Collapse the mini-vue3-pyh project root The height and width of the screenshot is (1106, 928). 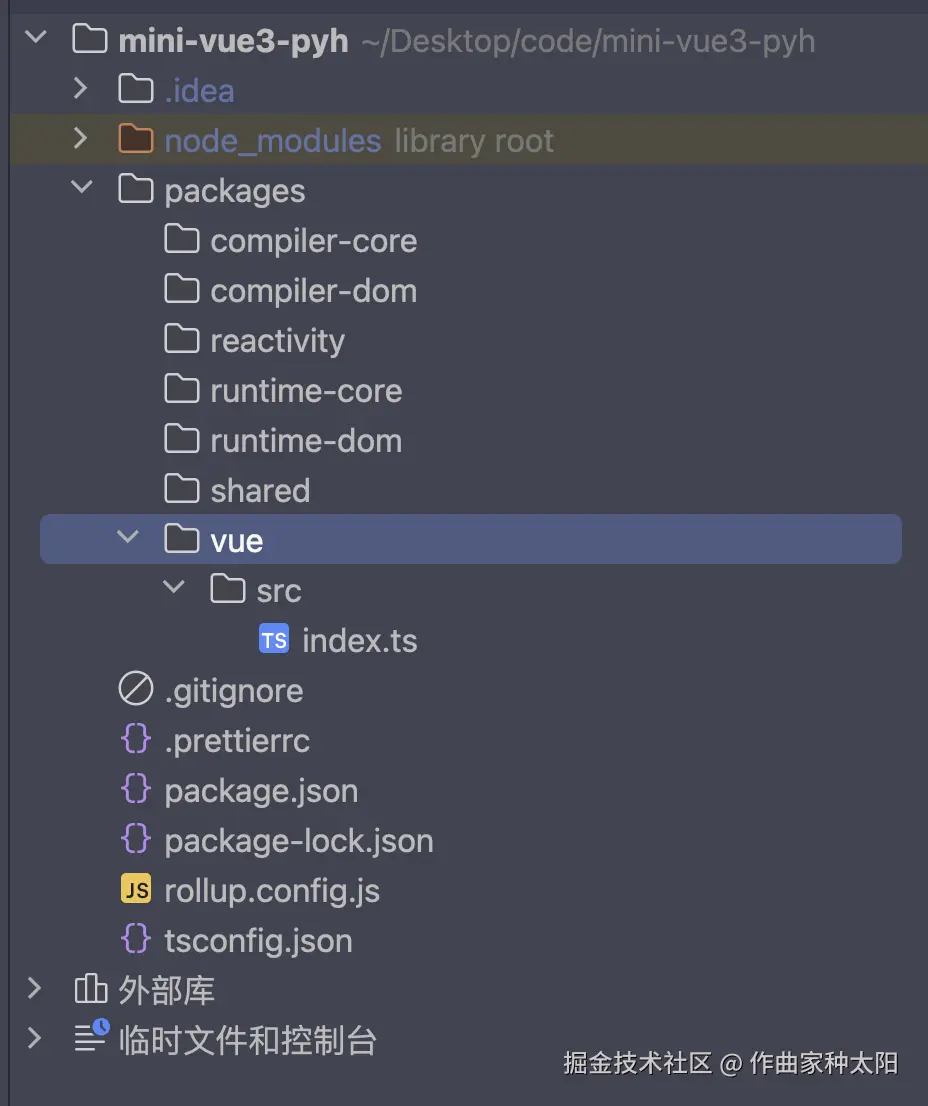[x=35, y=39]
